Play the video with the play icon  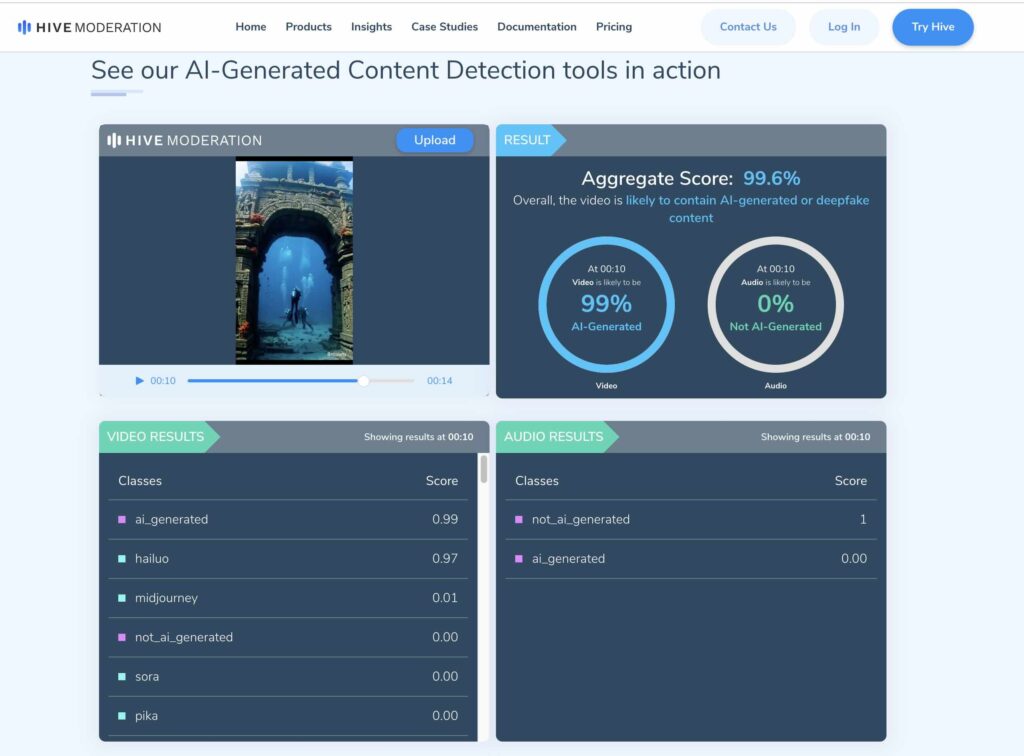click(x=139, y=381)
